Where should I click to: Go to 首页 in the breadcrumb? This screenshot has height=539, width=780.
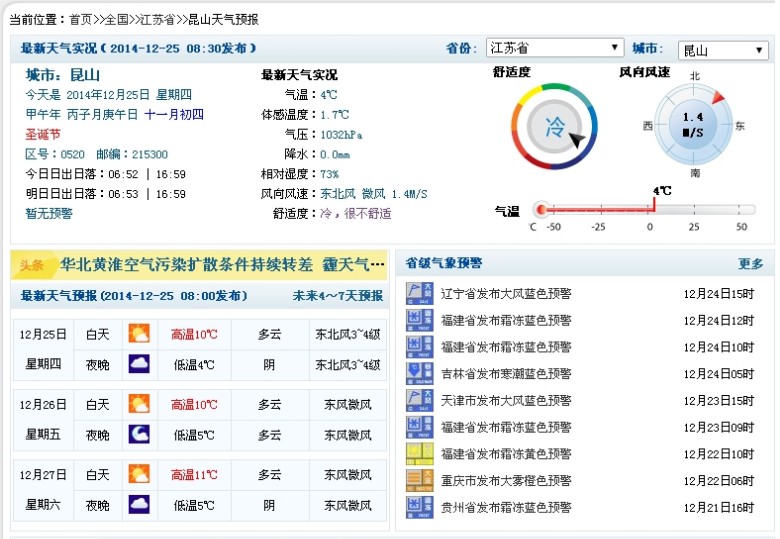(81, 19)
